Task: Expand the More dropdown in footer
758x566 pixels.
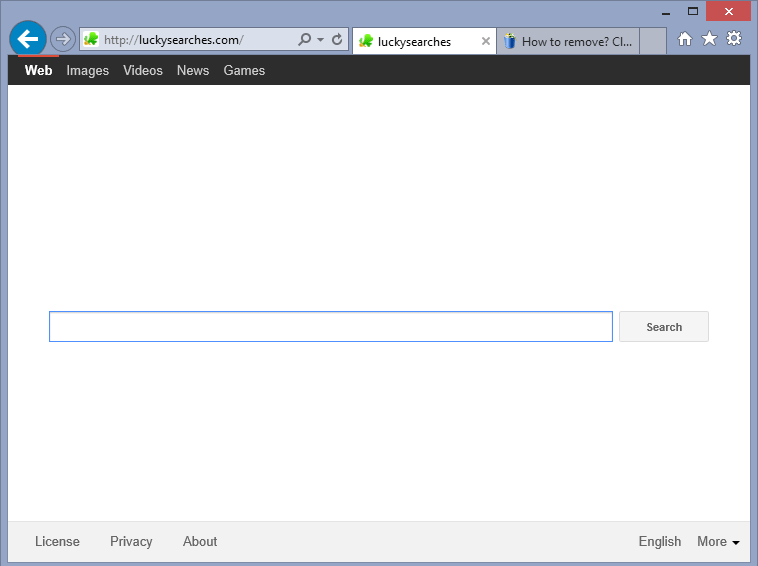Action: pos(718,541)
